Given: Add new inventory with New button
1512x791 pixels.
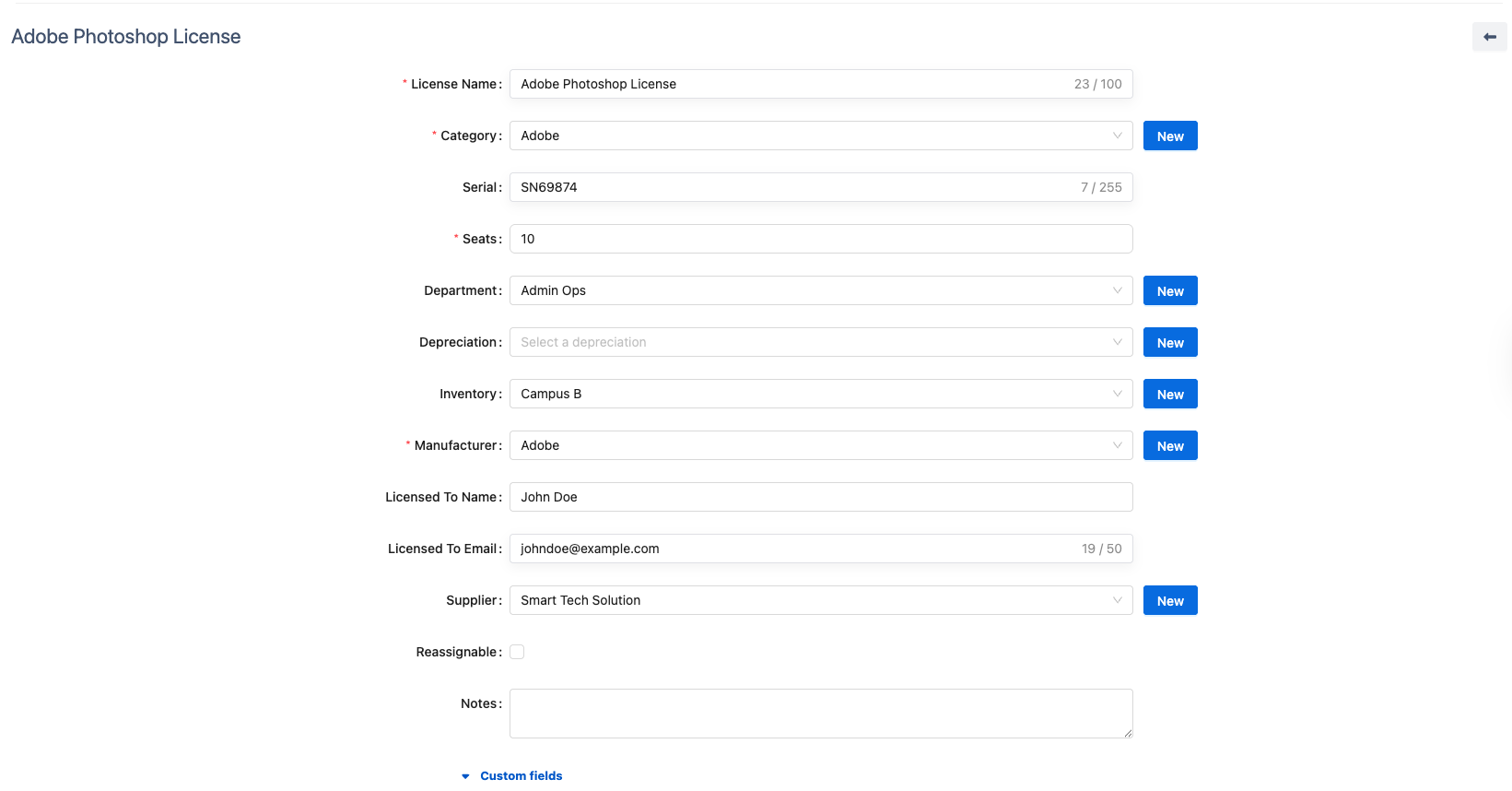Looking at the screenshot, I should [1170, 394].
